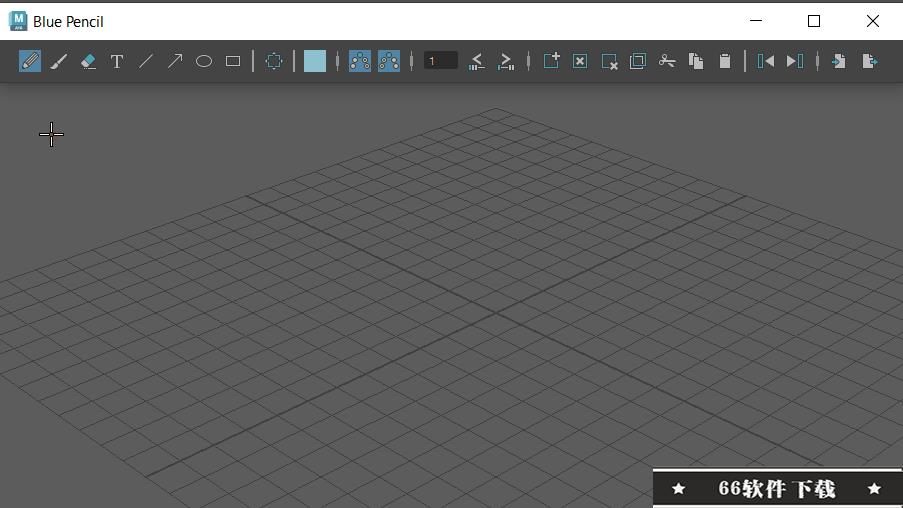The width and height of the screenshot is (903, 508).
Task: Select the Arrow tool
Action: point(175,61)
